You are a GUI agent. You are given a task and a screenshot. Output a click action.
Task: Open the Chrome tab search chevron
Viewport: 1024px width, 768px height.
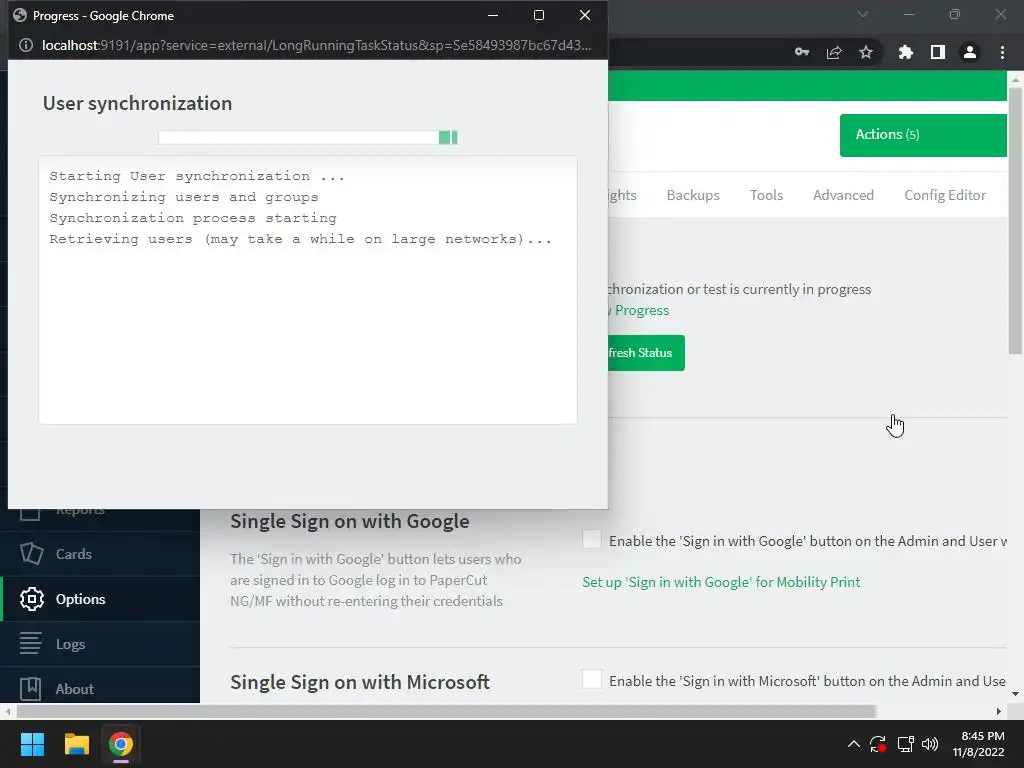pyautogui.click(x=863, y=14)
